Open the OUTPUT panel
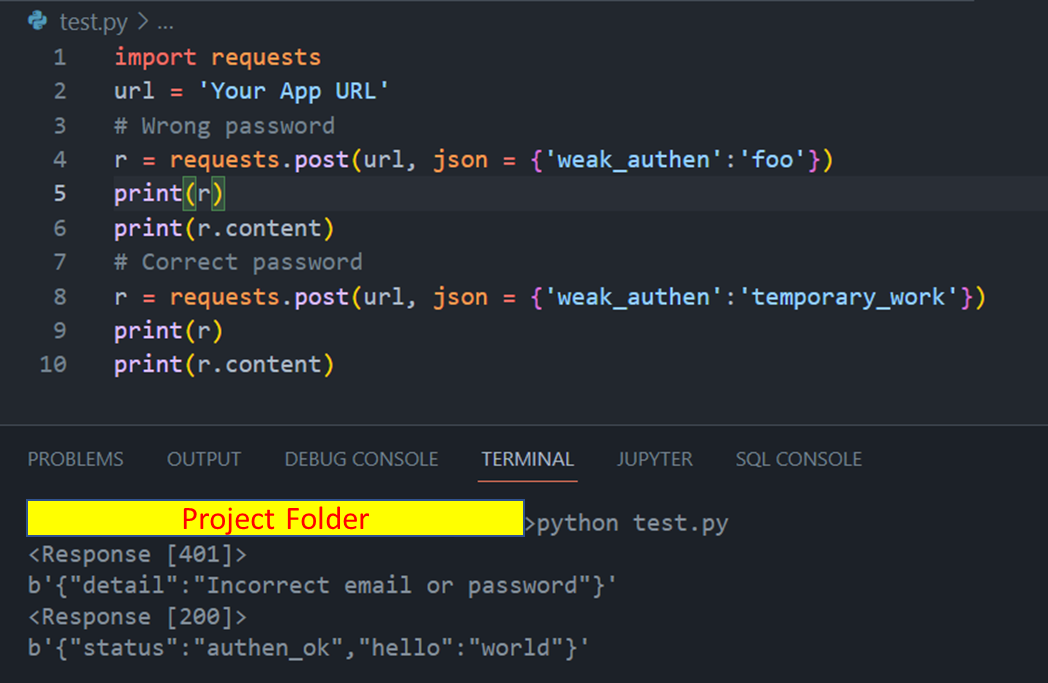Viewport: 1048px width, 683px height. pyautogui.click(x=204, y=459)
